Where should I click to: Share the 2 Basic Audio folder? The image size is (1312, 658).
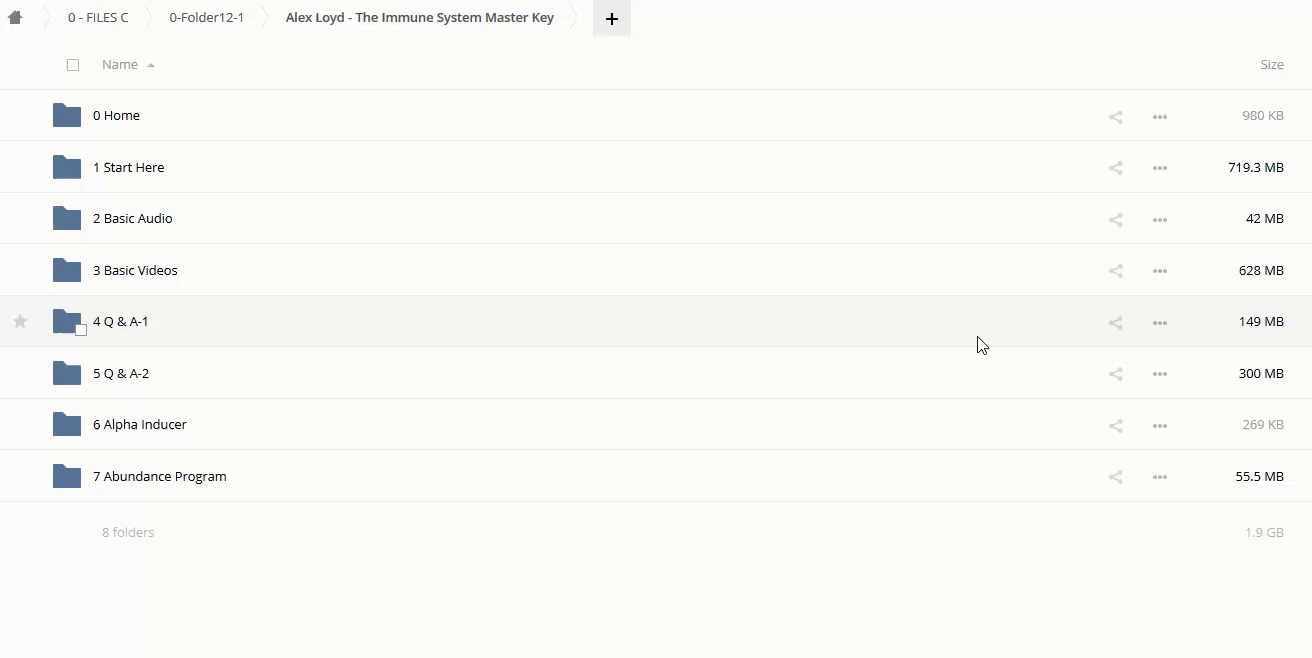click(1115, 220)
